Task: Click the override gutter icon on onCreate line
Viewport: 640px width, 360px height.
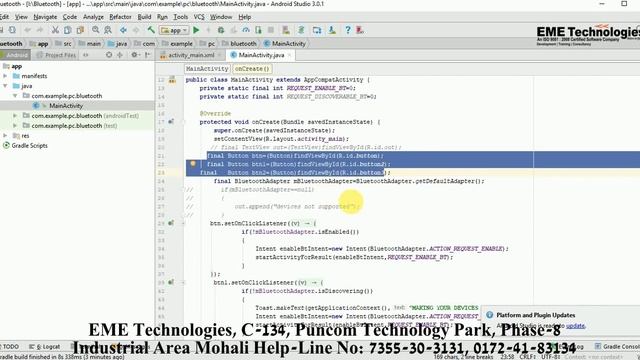Action: (x=171, y=122)
